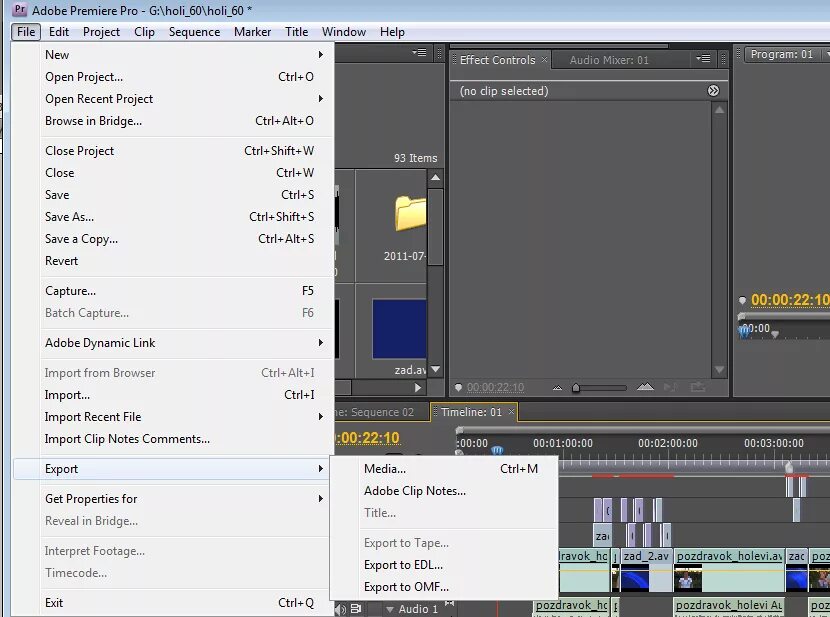
Task: Open the Clip menu
Action: pos(144,32)
